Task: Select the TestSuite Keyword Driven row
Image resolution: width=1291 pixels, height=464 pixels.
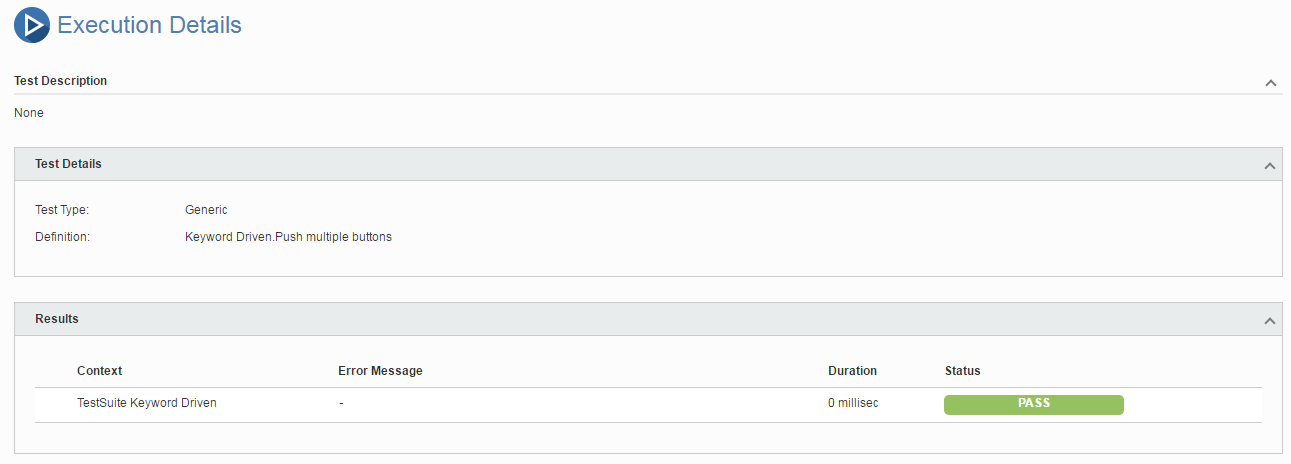Action: click(648, 404)
